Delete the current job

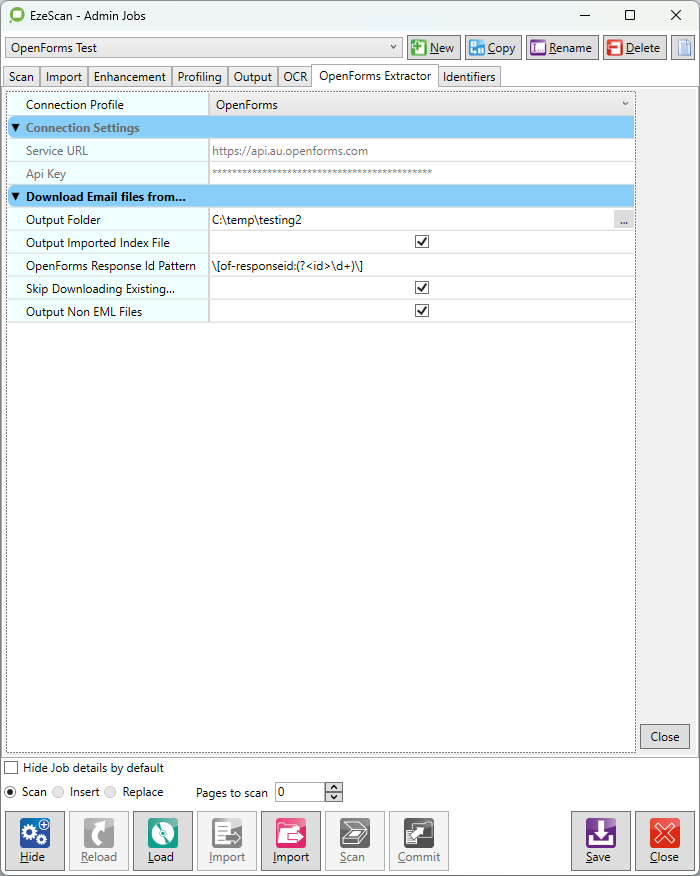point(634,48)
